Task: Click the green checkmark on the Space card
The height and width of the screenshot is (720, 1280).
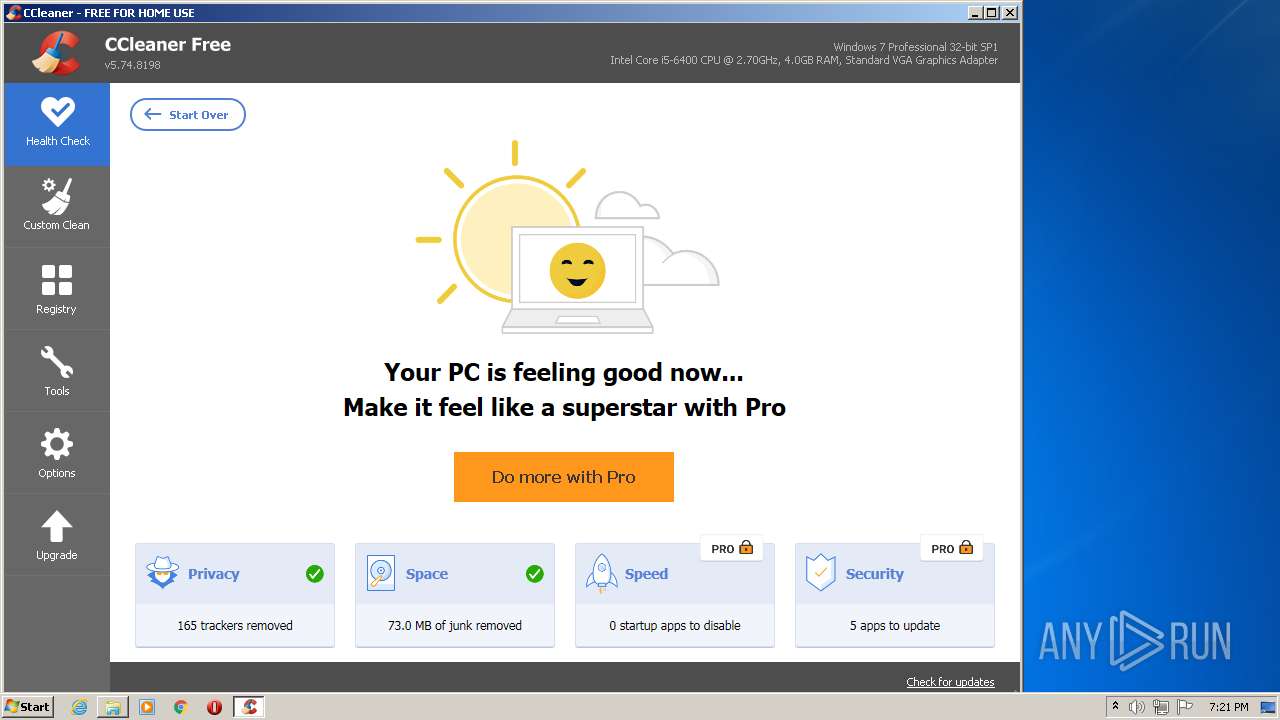Action: pyautogui.click(x=535, y=574)
